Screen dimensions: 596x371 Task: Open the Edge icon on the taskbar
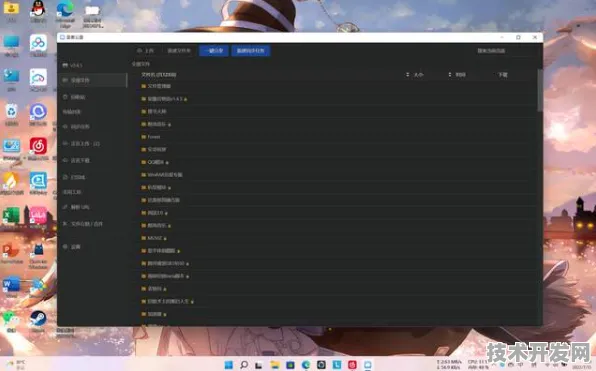(306, 365)
